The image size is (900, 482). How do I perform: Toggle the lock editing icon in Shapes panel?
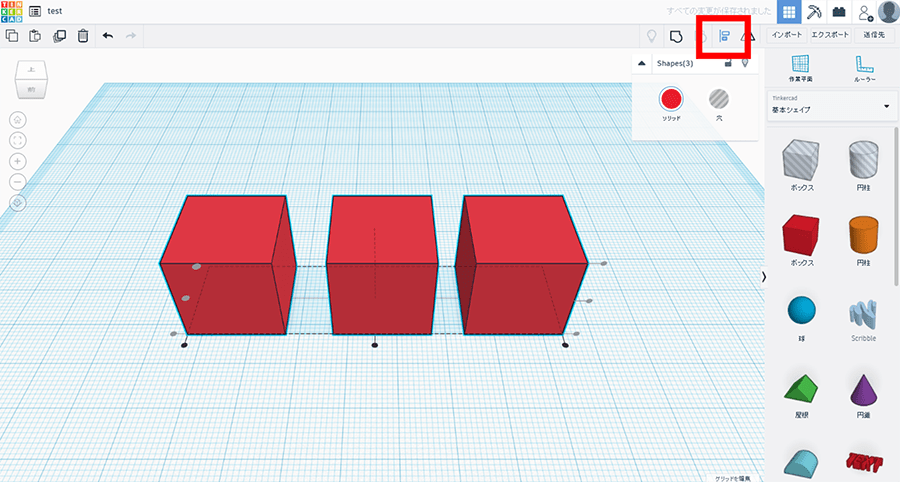(728, 63)
